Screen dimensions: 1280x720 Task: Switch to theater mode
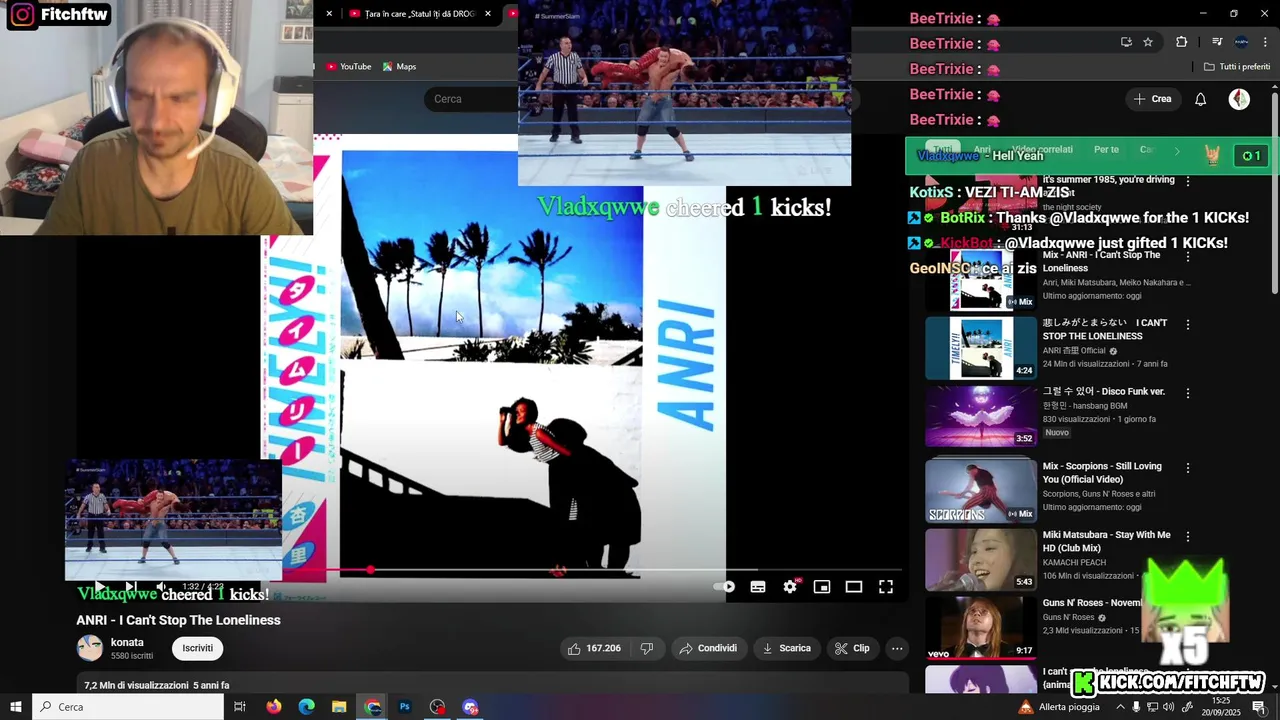pos(854,587)
